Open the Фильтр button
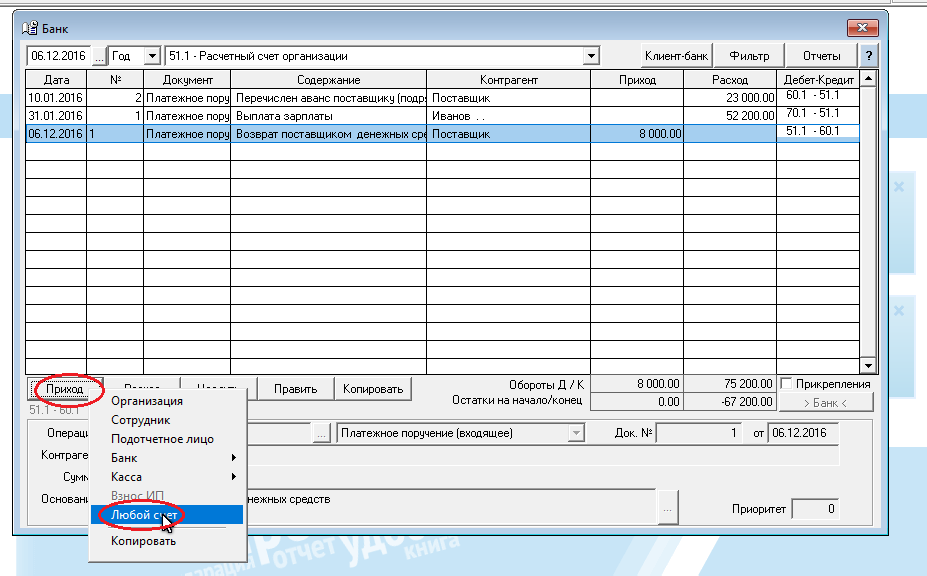927x576 pixels. [x=749, y=56]
